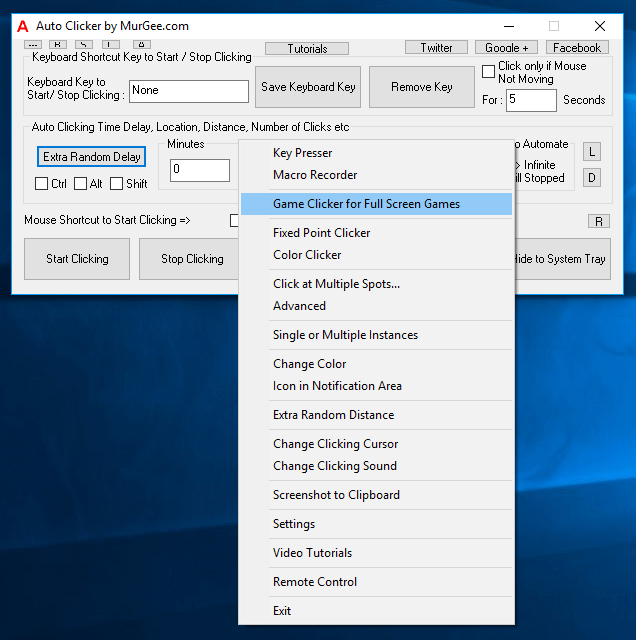636x640 pixels.
Task: Click Save Keyboard Key button
Action: (x=308, y=87)
